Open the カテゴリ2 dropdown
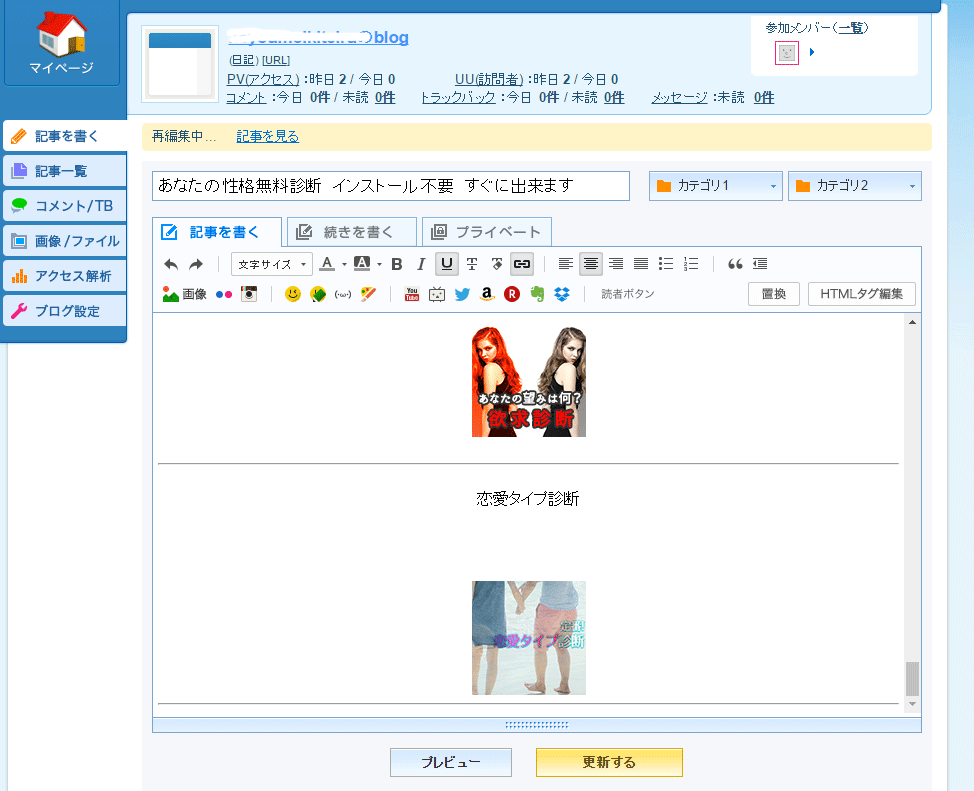The width and height of the screenshot is (974, 791). point(855,186)
